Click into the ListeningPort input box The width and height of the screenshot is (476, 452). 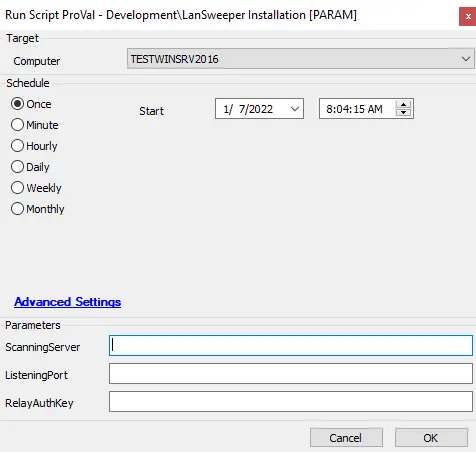pyautogui.click(x=291, y=373)
